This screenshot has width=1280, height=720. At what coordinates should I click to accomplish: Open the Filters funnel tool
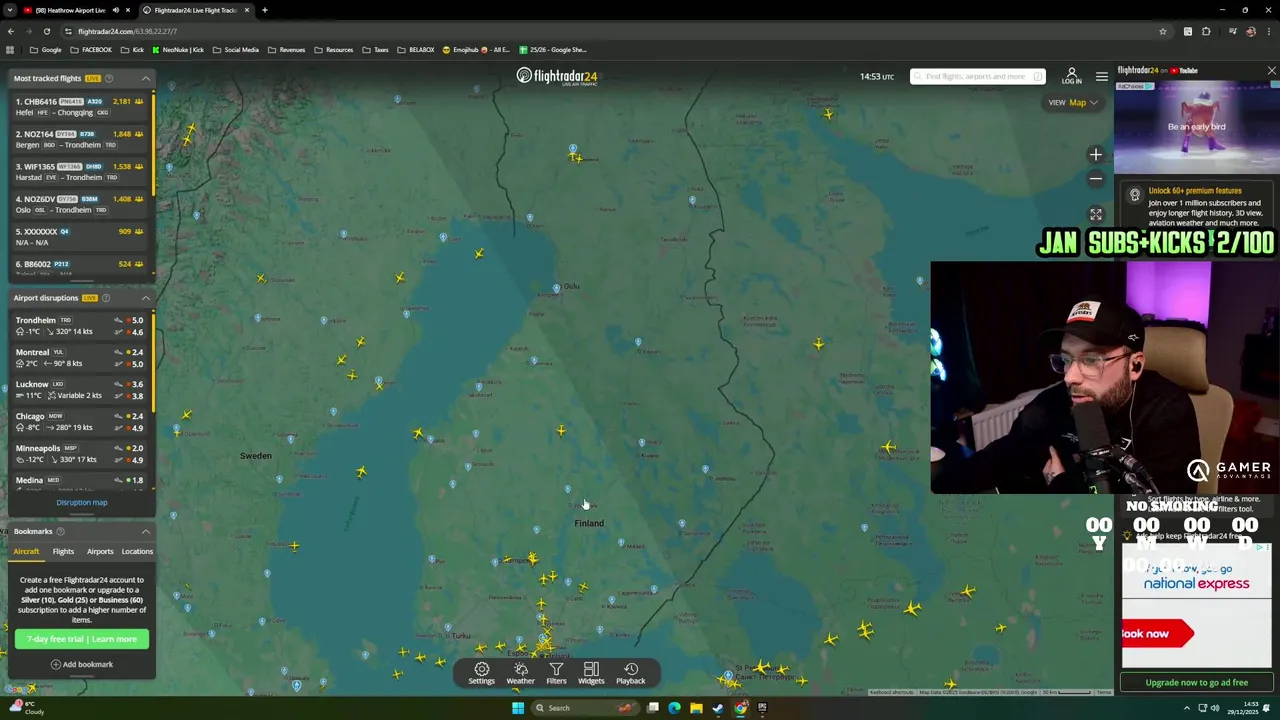coord(556,673)
